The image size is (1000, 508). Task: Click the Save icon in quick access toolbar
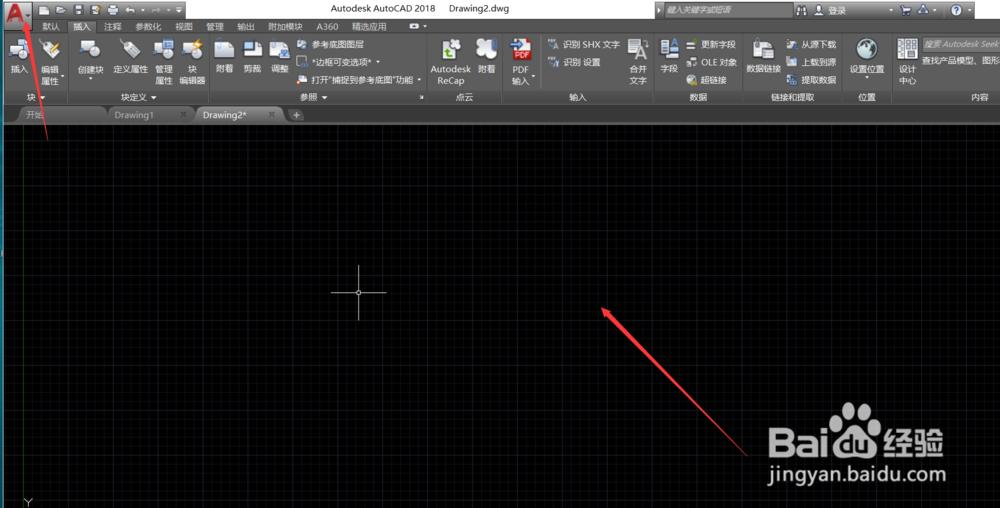point(78,10)
